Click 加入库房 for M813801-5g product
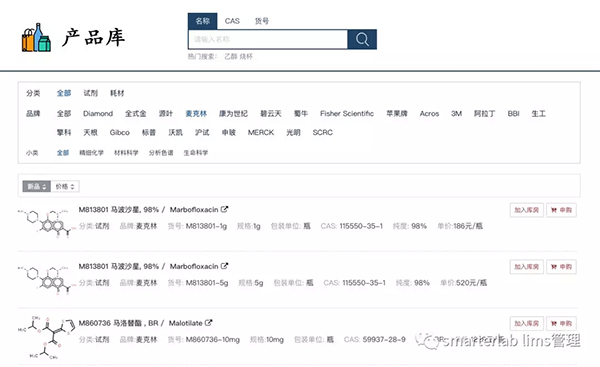Viewport: 600px width, 367px height. 527,267
